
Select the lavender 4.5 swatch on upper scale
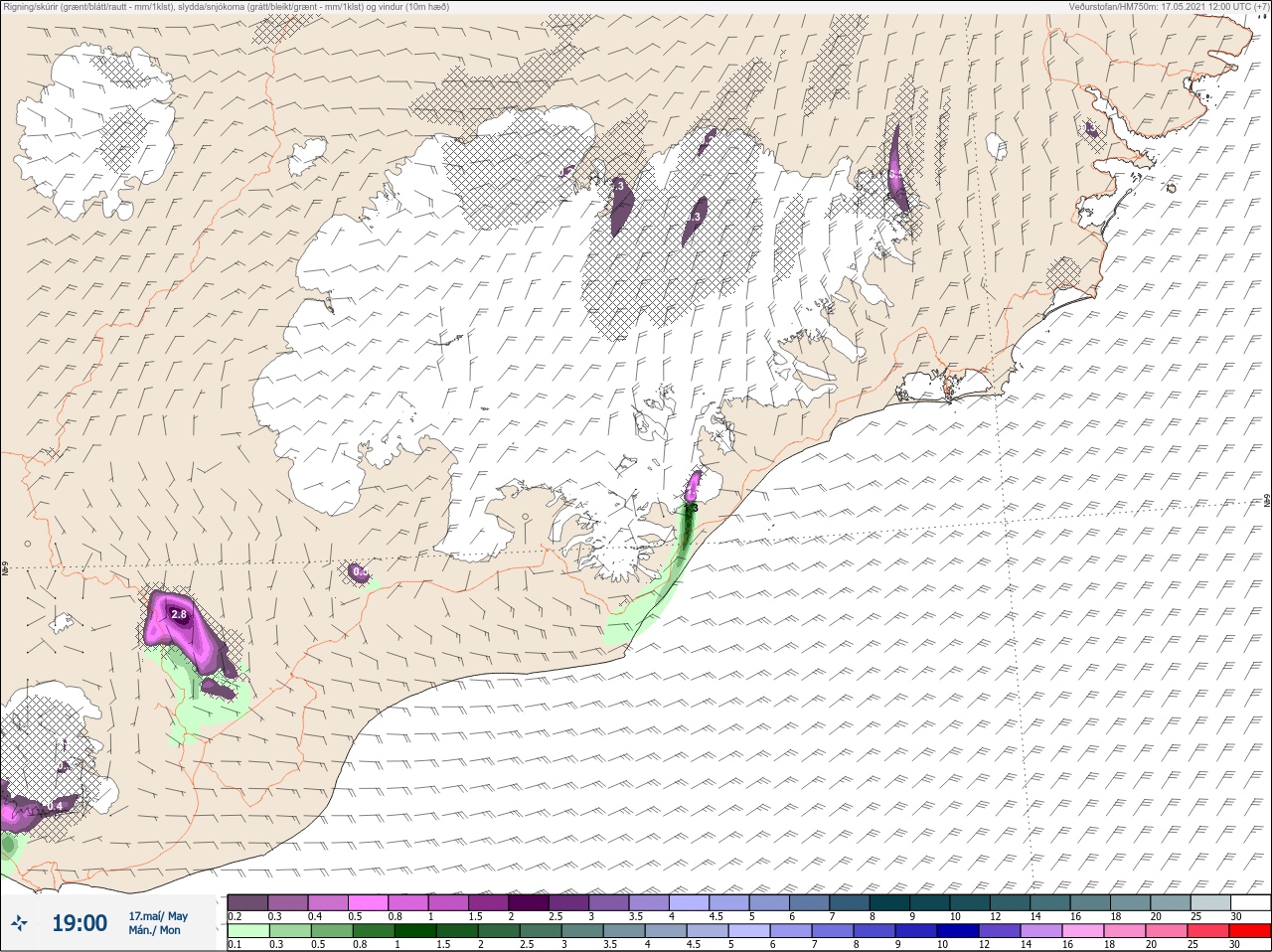coord(731,902)
